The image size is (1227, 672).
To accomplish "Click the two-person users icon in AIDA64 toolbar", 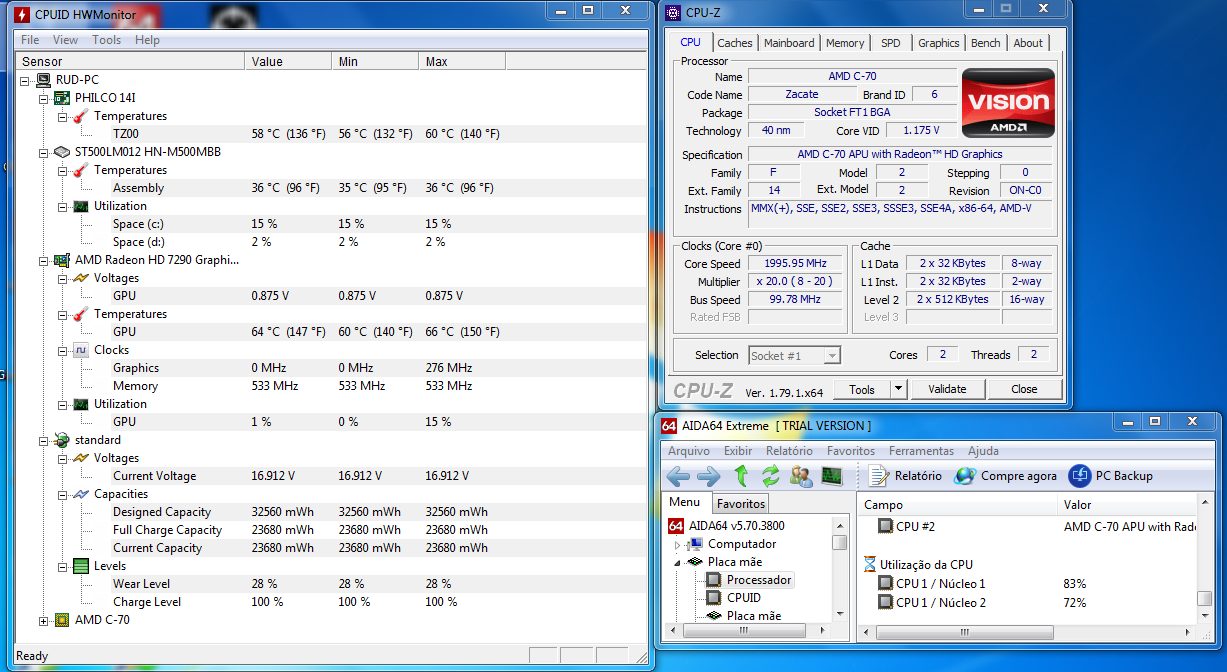I will click(x=801, y=476).
